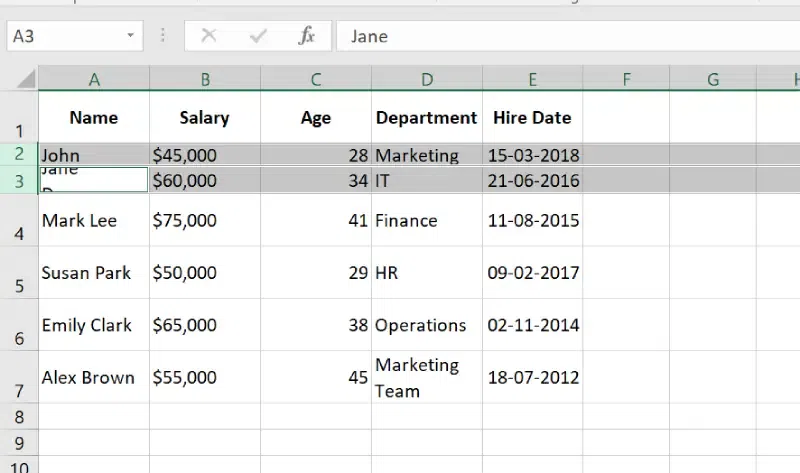Click the Hire Date header cell
The width and height of the screenshot is (800, 473).
[532, 118]
